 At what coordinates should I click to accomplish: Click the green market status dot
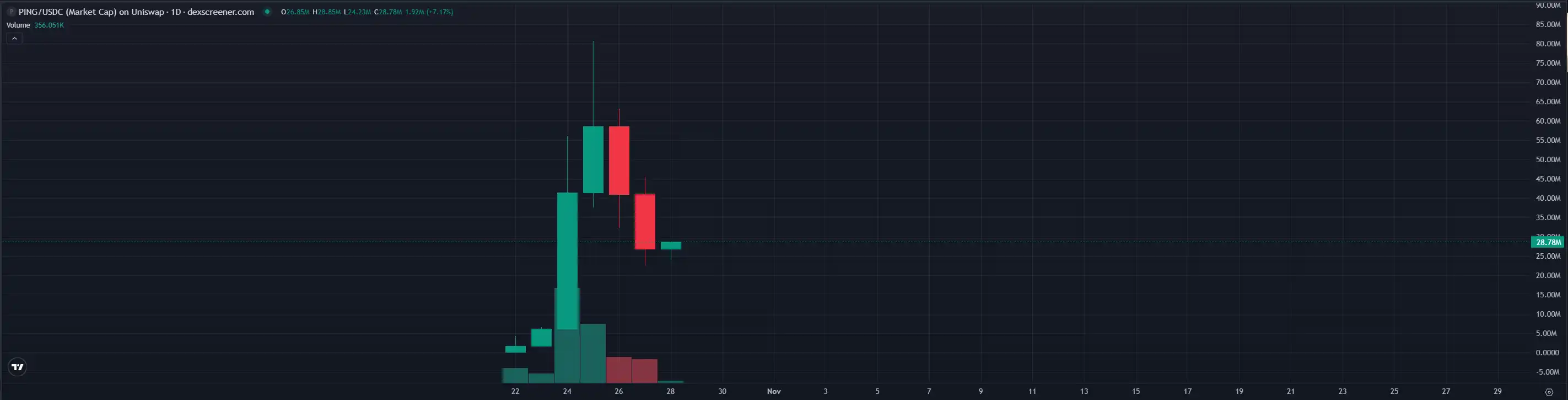(x=267, y=12)
